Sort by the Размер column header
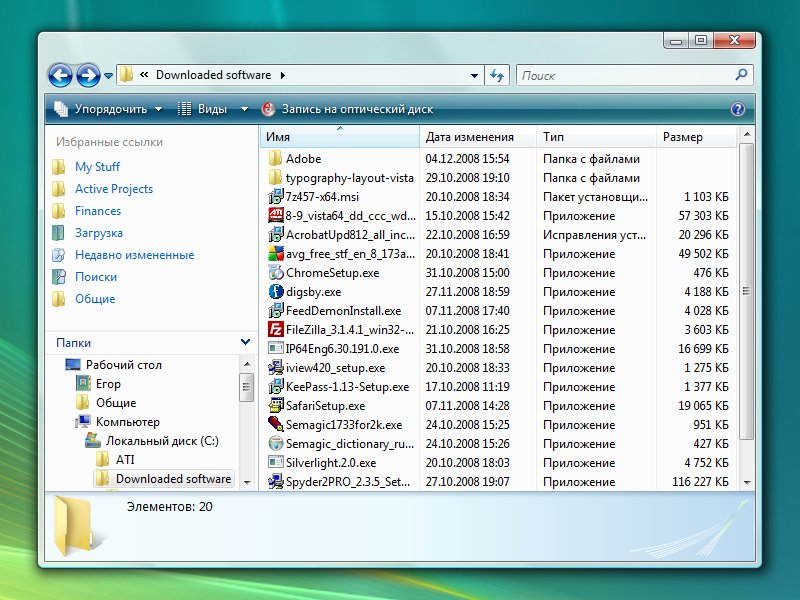The height and width of the screenshot is (600, 800). click(697, 137)
